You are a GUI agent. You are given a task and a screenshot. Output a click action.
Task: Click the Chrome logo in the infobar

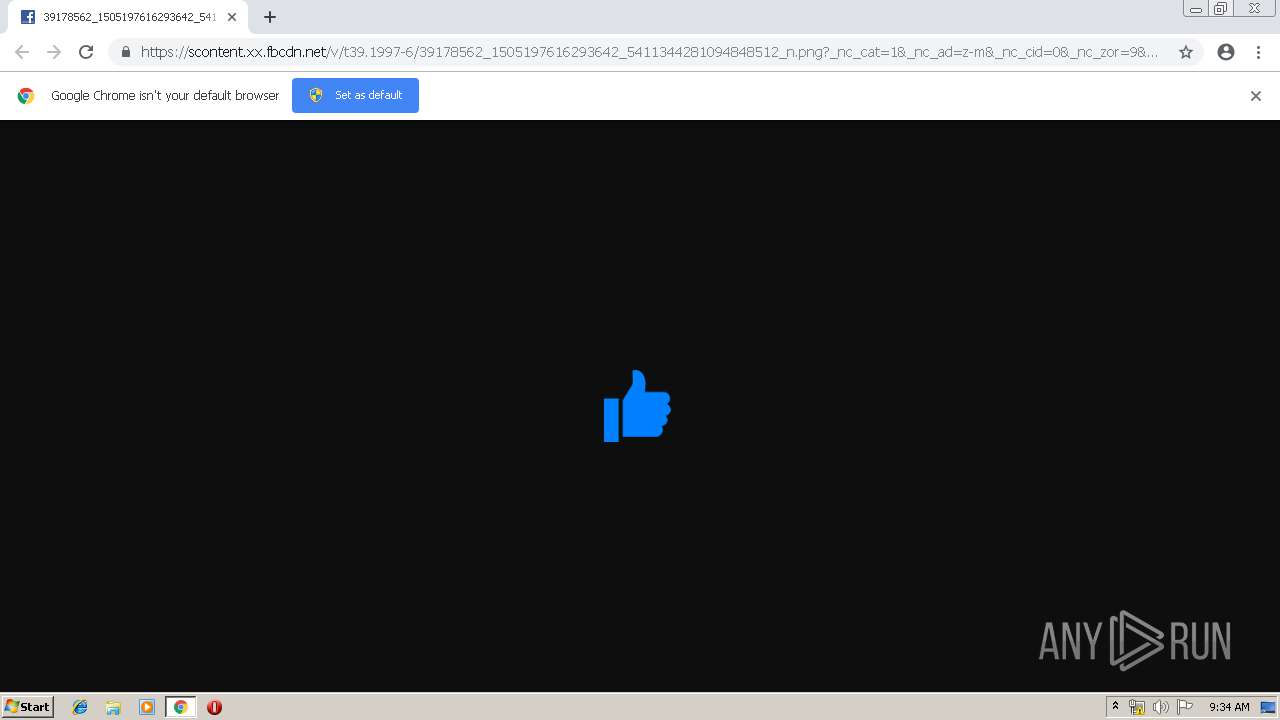pos(26,96)
